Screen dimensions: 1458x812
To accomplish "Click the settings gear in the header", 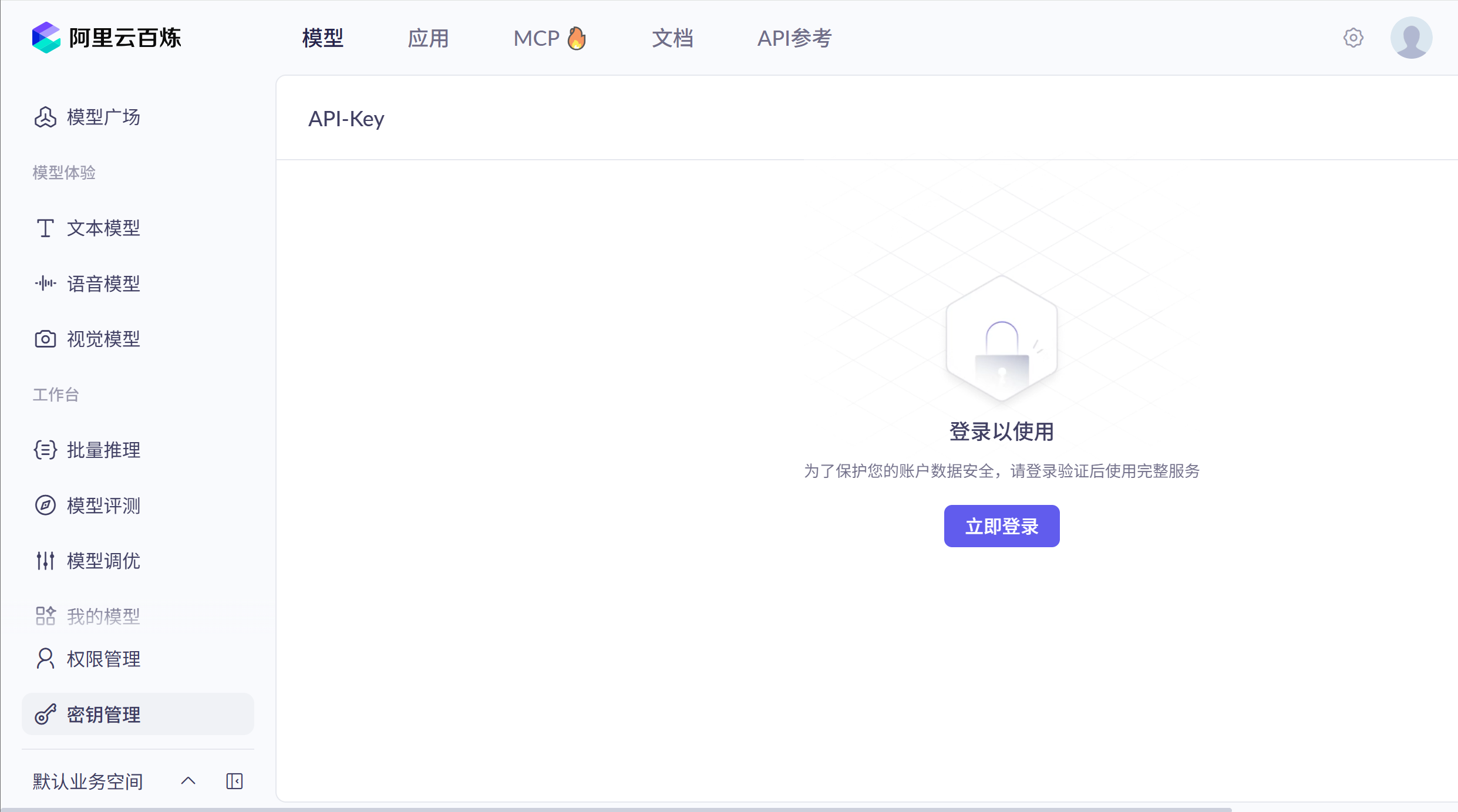I will [1353, 37].
